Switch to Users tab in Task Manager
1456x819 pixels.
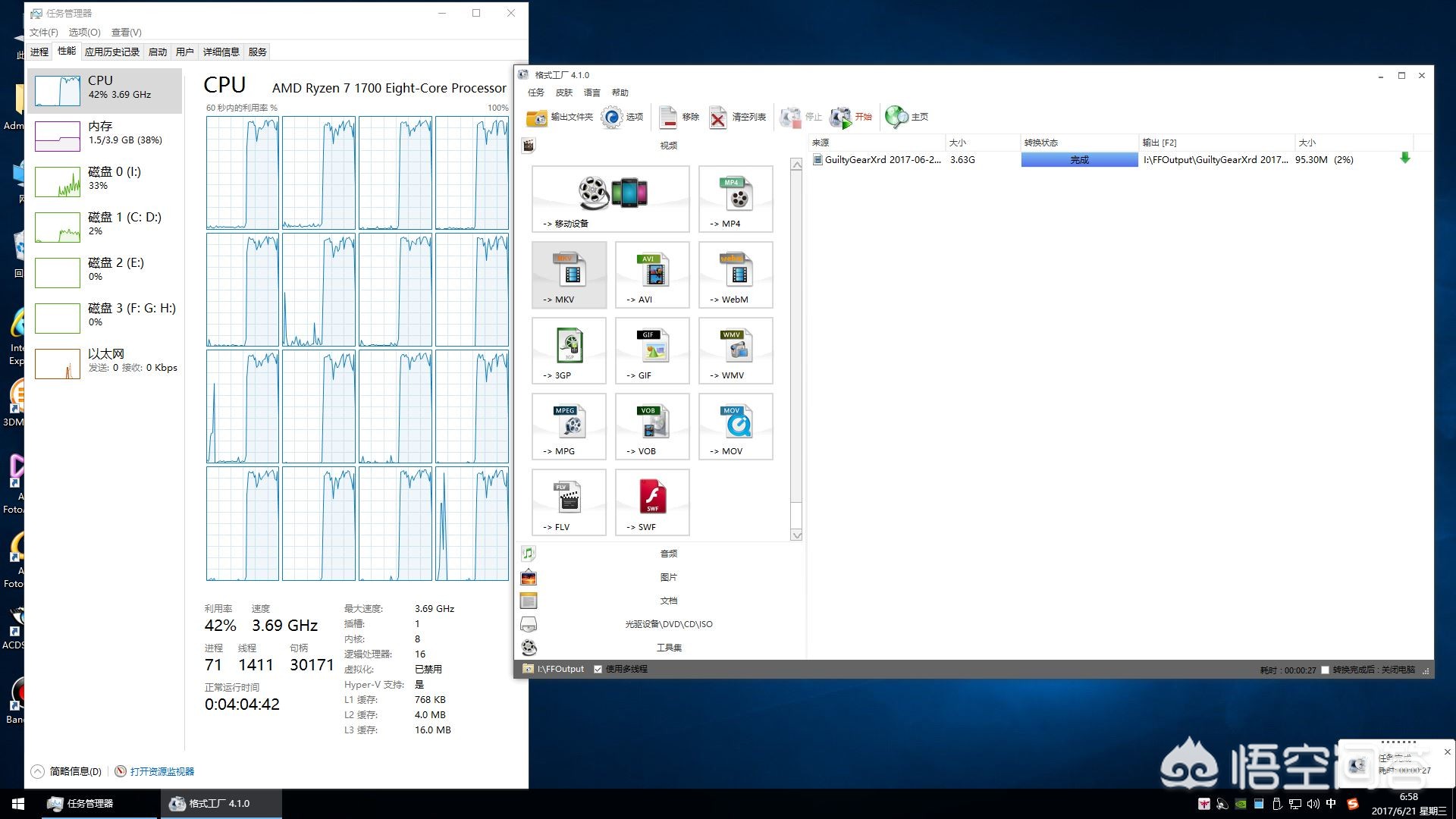pos(185,52)
